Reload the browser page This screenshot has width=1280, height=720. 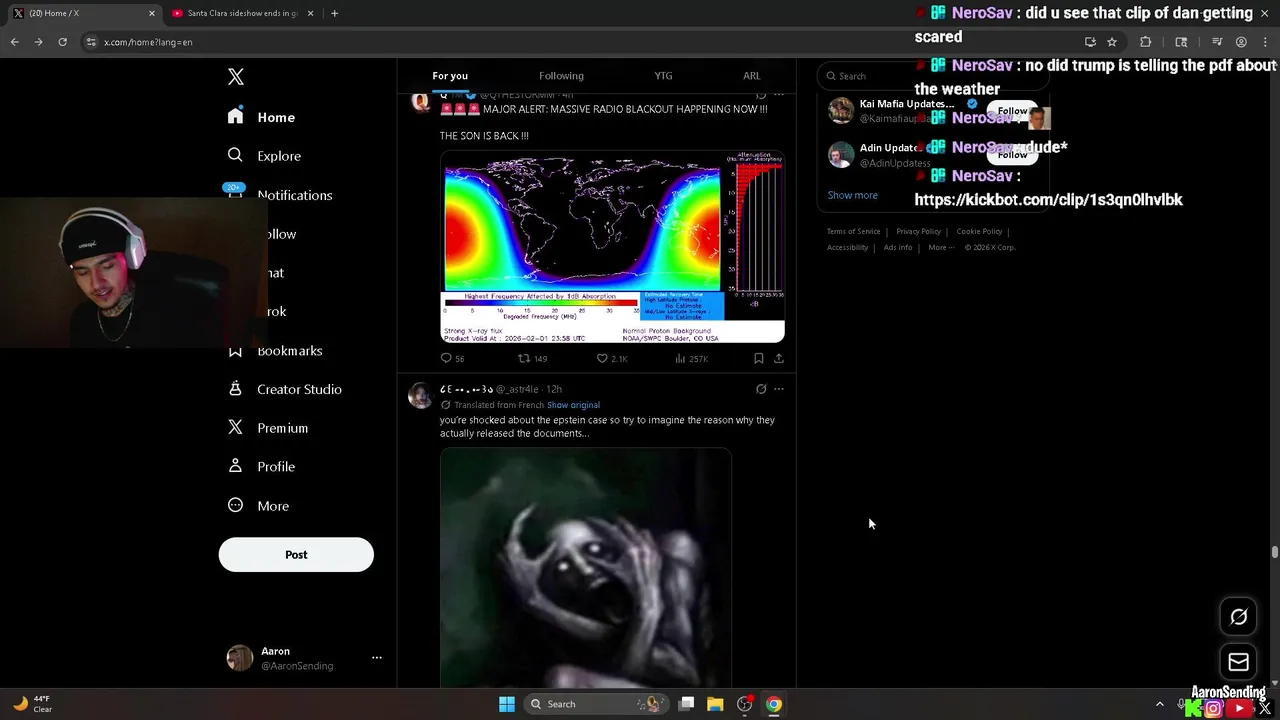pyautogui.click(x=62, y=42)
